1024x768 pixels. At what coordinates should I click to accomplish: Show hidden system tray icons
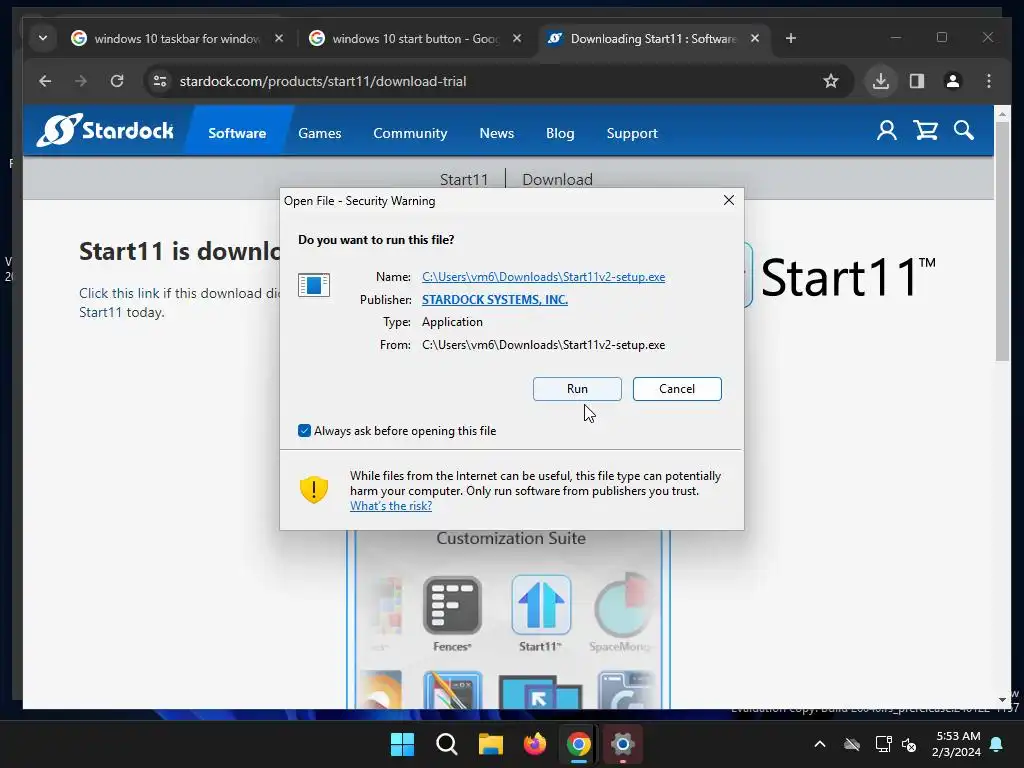[x=820, y=744]
